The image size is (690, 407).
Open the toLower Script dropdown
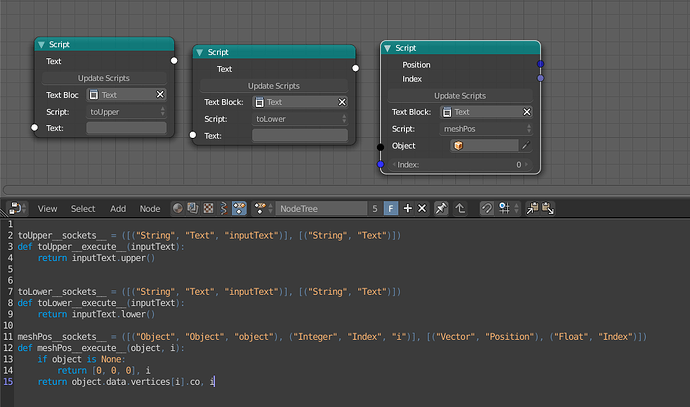(x=300, y=119)
